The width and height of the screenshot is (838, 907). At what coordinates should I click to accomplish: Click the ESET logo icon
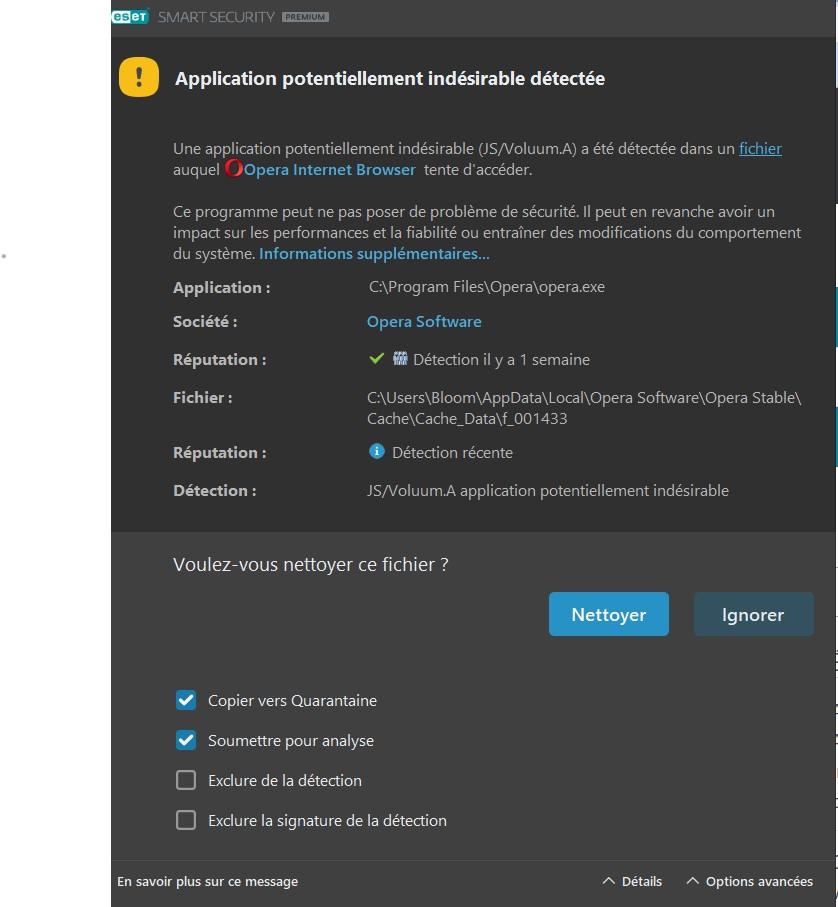coord(130,17)
